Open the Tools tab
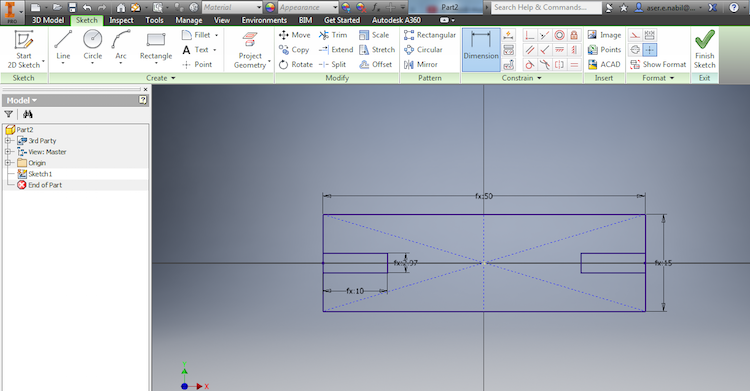Screen dimensions: 750x391 [154, 20]
